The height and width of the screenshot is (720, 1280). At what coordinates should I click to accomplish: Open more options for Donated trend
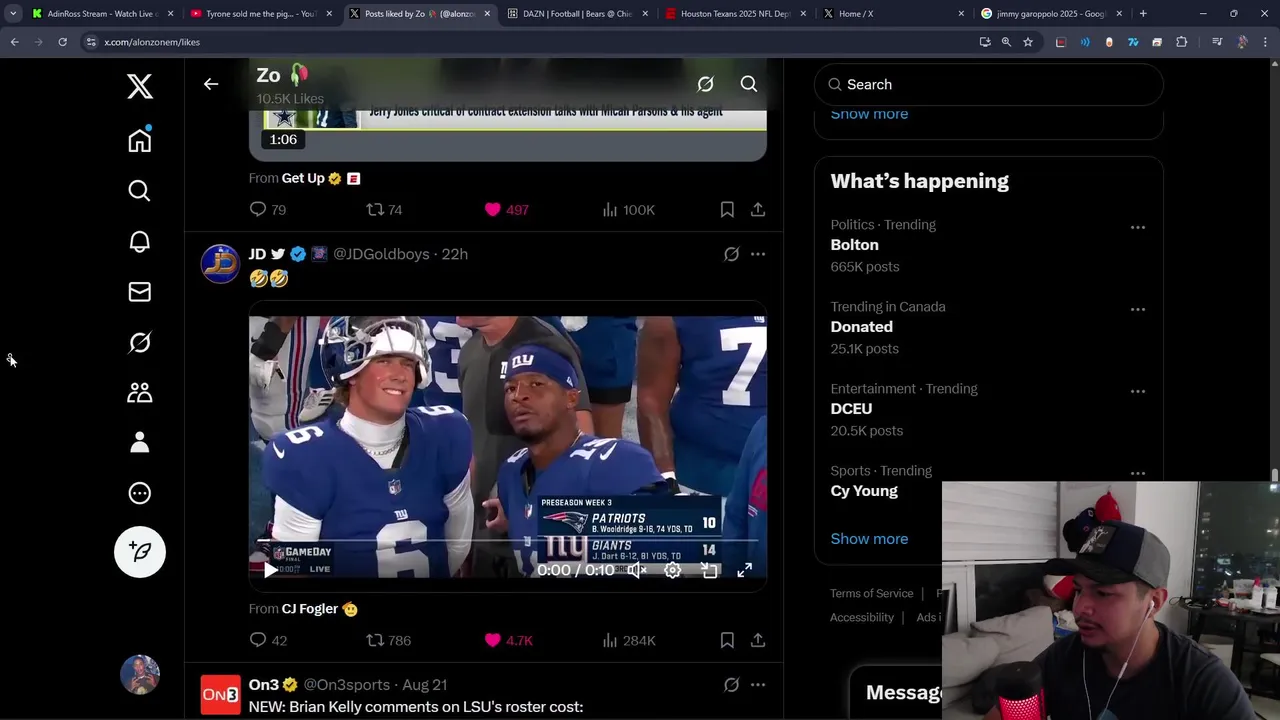[1138, 309]
